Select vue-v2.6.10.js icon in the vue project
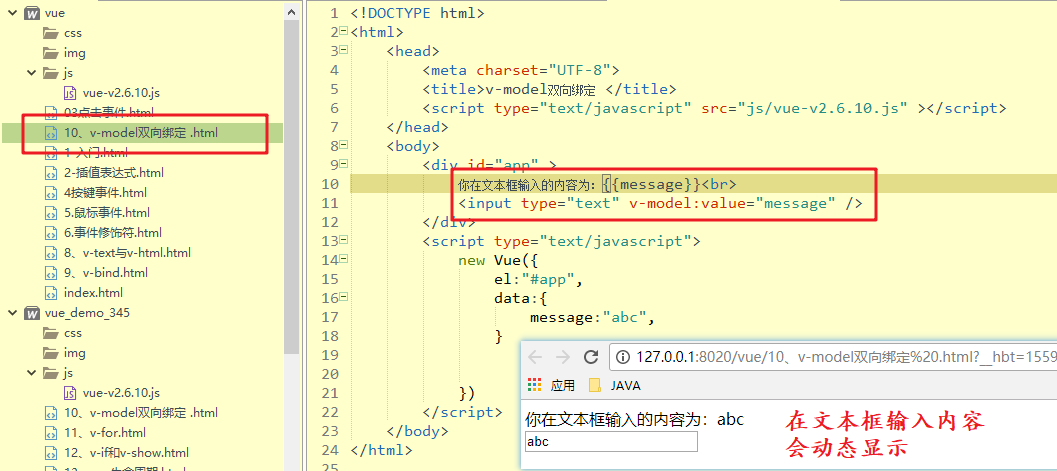The image size is (1057, 471). click(70, 92)
